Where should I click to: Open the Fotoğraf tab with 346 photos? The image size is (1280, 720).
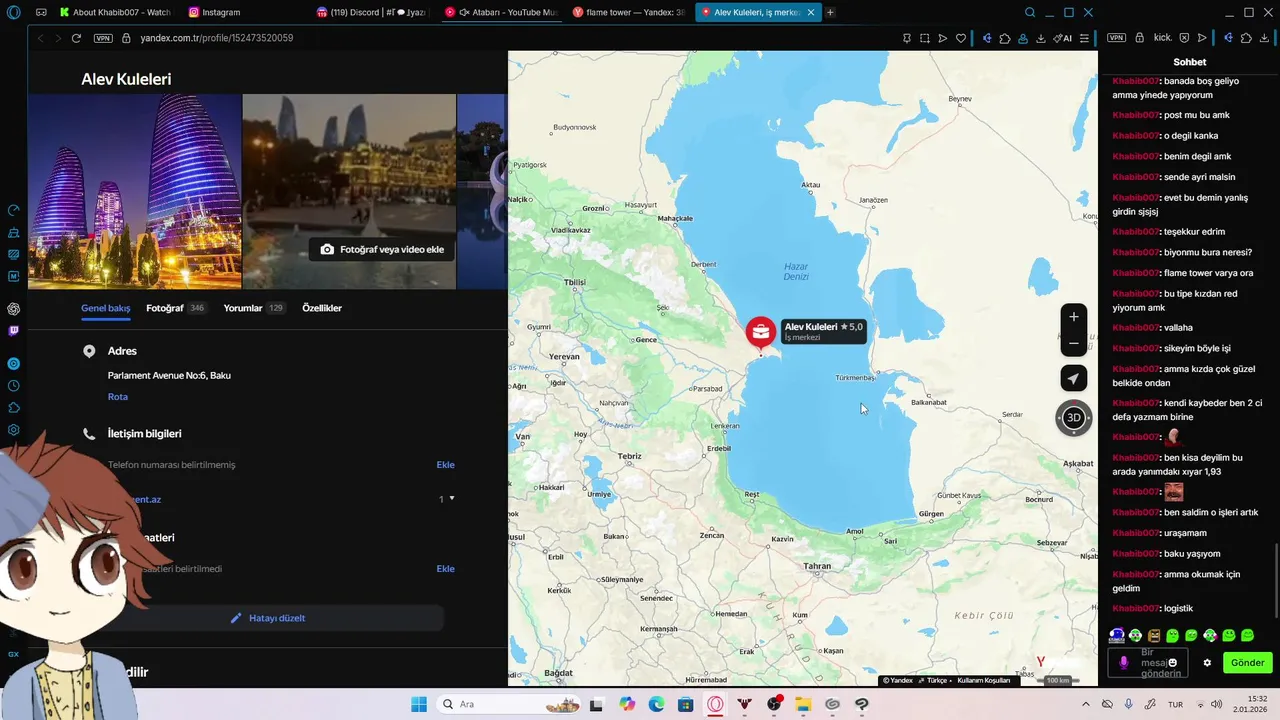176,308
